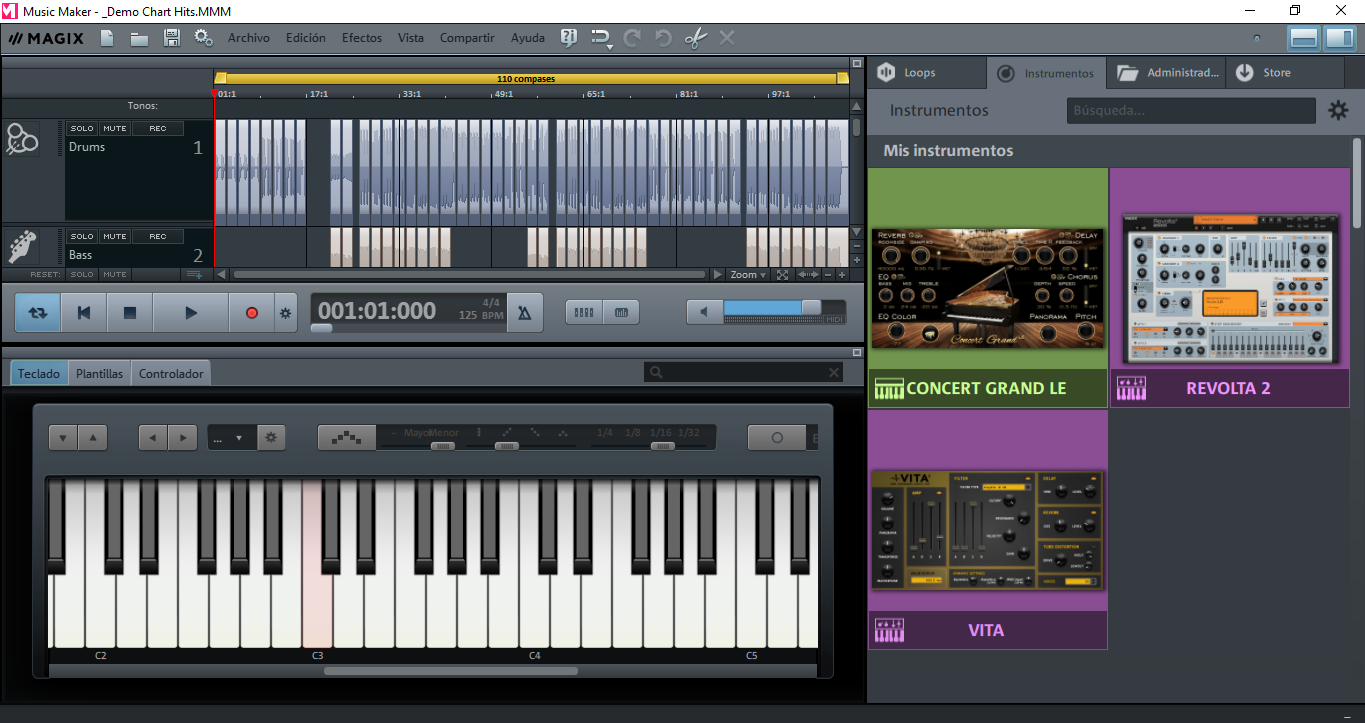Go to the previous keyboard preset arrow
The height and width of the screenshot is (723, 1365).
(153, 437)
